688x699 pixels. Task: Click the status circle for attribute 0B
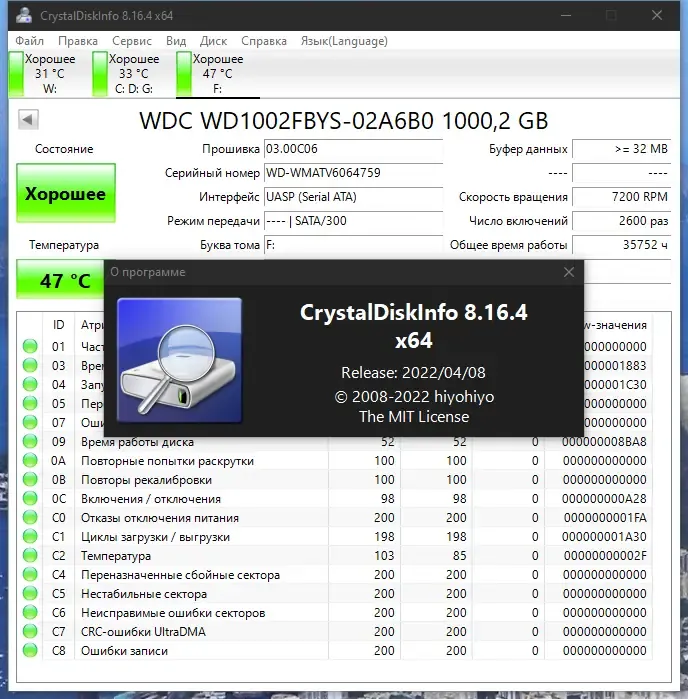(30, 480)
